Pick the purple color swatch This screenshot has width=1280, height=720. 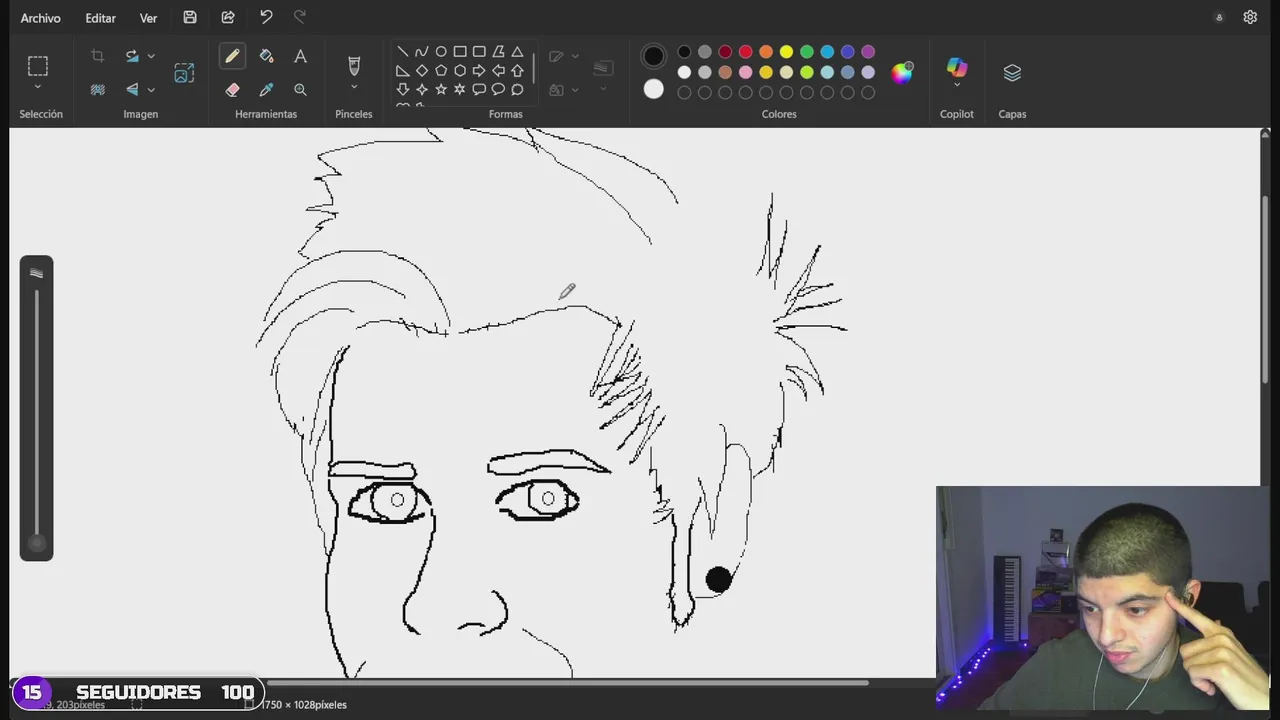pos(868,52)
